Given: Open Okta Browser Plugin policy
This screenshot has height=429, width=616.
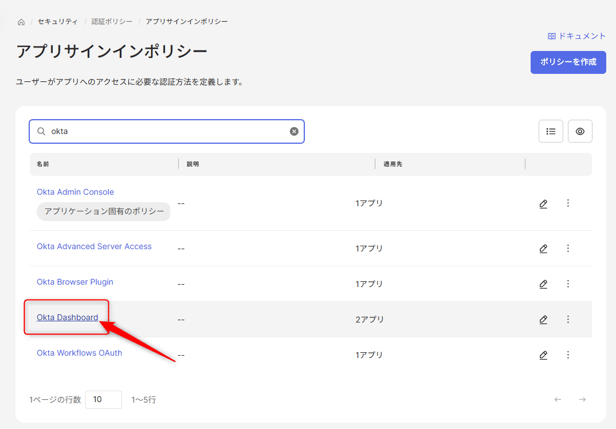Looking at the screenshot, I should (75, 282).
